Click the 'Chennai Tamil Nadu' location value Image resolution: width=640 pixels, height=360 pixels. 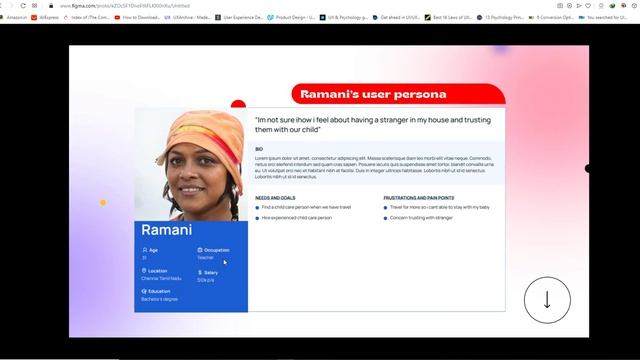161,278
